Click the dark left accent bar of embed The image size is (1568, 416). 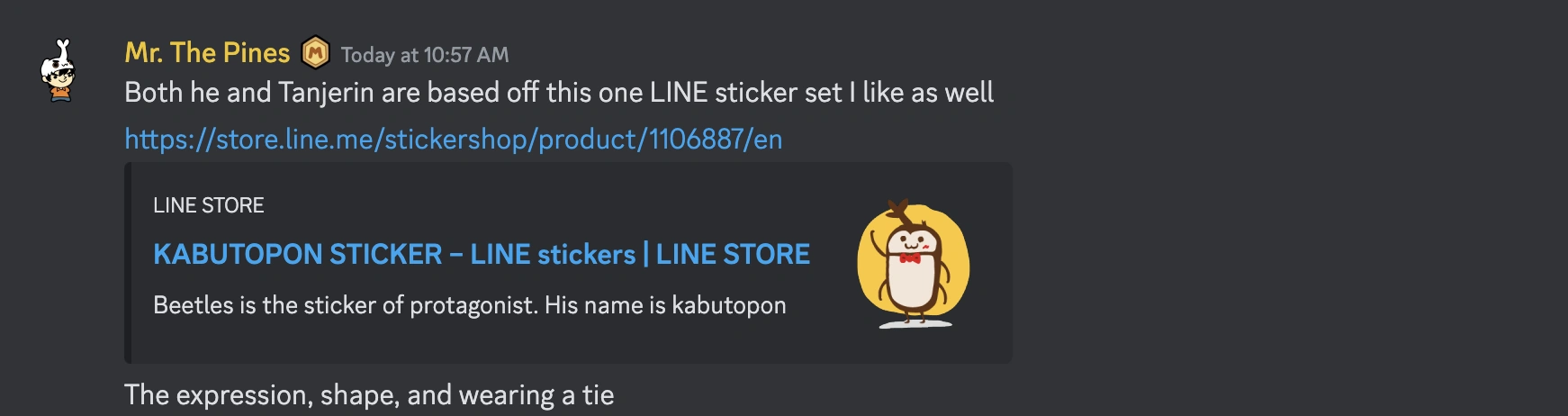coord(128,263)
